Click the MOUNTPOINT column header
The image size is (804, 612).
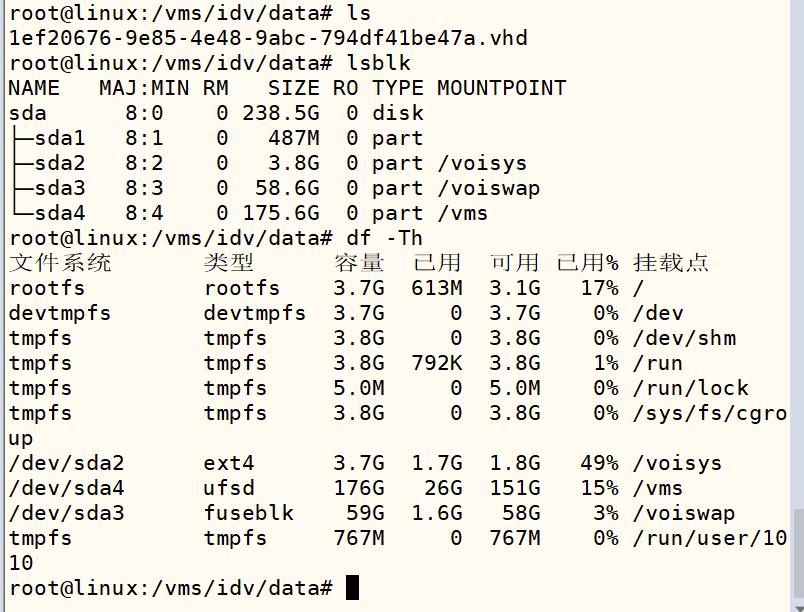point(501,88)
